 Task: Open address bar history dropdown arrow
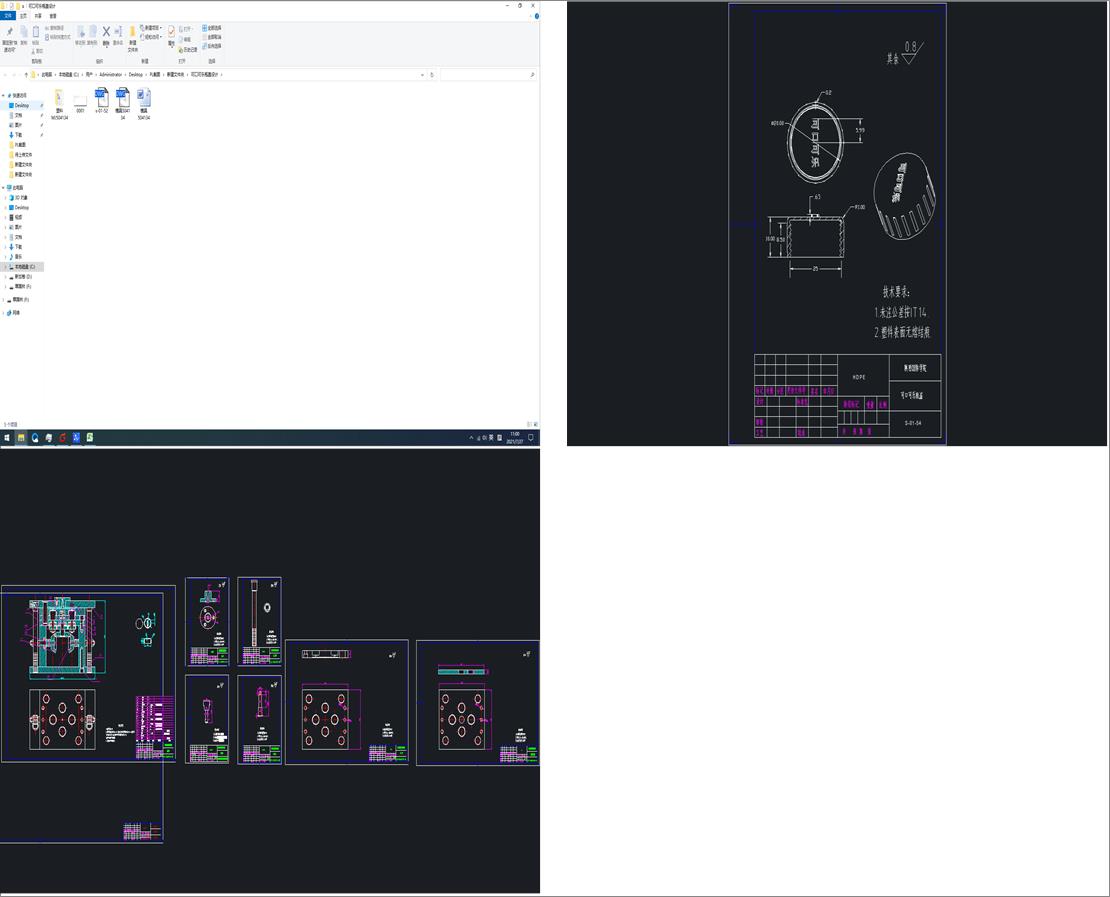pos(423,74)
